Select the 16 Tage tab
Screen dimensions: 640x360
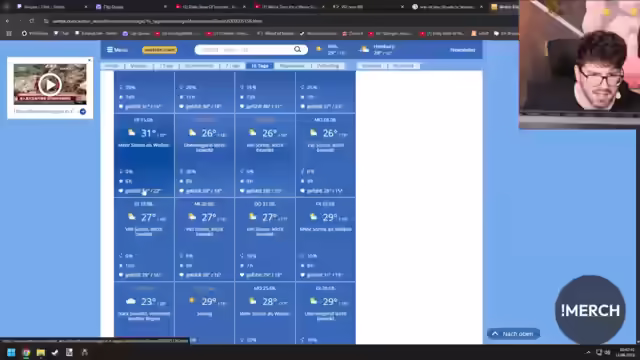coord(260,66)
